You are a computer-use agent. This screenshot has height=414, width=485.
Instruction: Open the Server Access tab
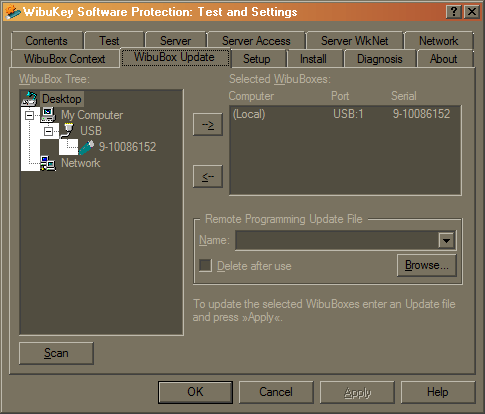pyautogui.click(x=256, y=41)
